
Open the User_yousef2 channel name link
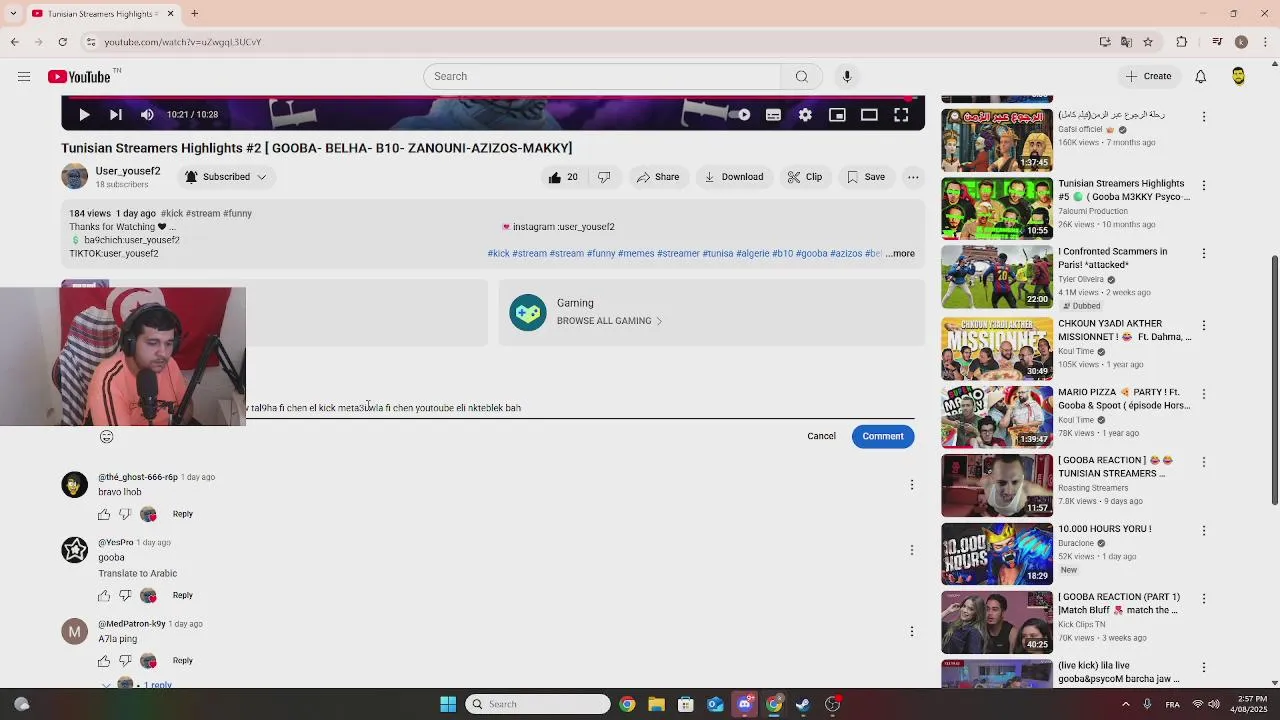pos(128,171)
